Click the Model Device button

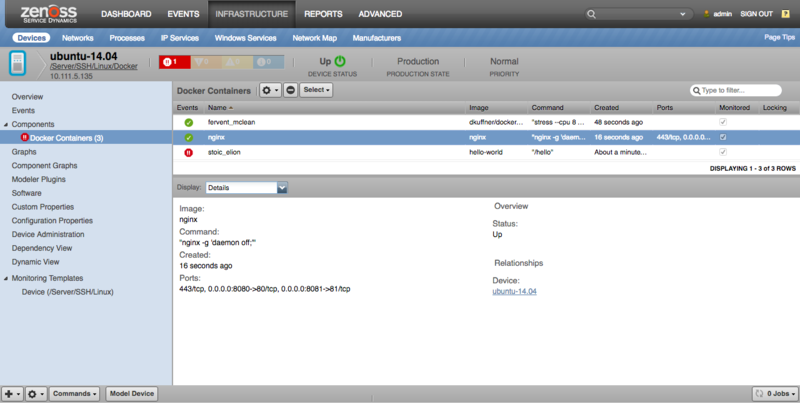tap(132, 394)
